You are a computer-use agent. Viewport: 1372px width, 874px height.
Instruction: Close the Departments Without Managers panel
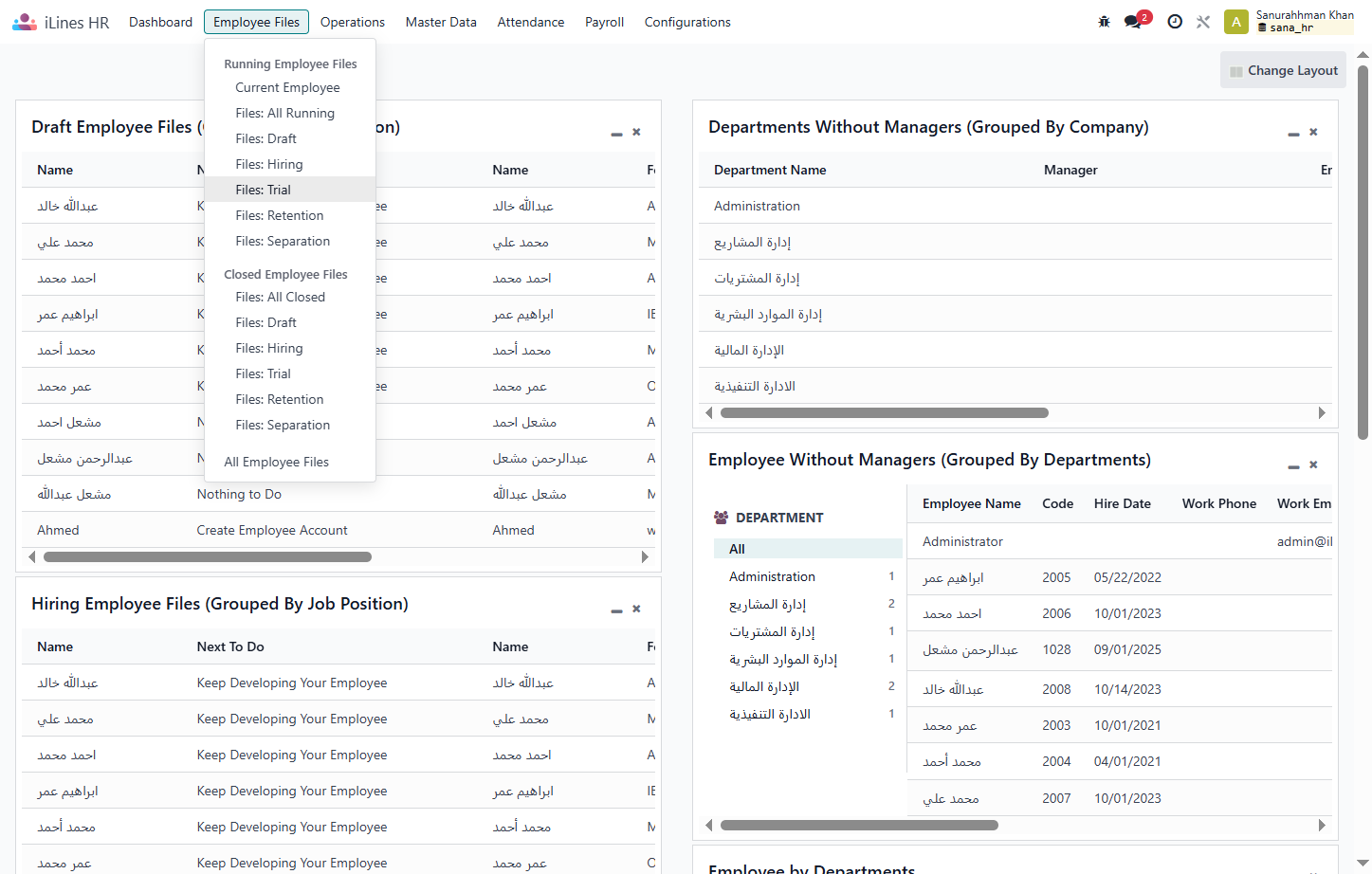(1313, 132)
